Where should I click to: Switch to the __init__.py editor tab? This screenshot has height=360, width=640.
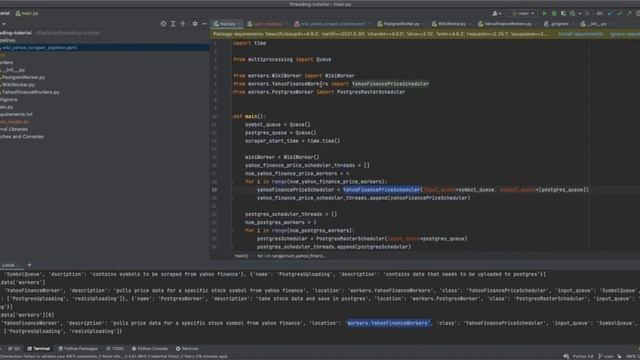[x=595, y=24]
